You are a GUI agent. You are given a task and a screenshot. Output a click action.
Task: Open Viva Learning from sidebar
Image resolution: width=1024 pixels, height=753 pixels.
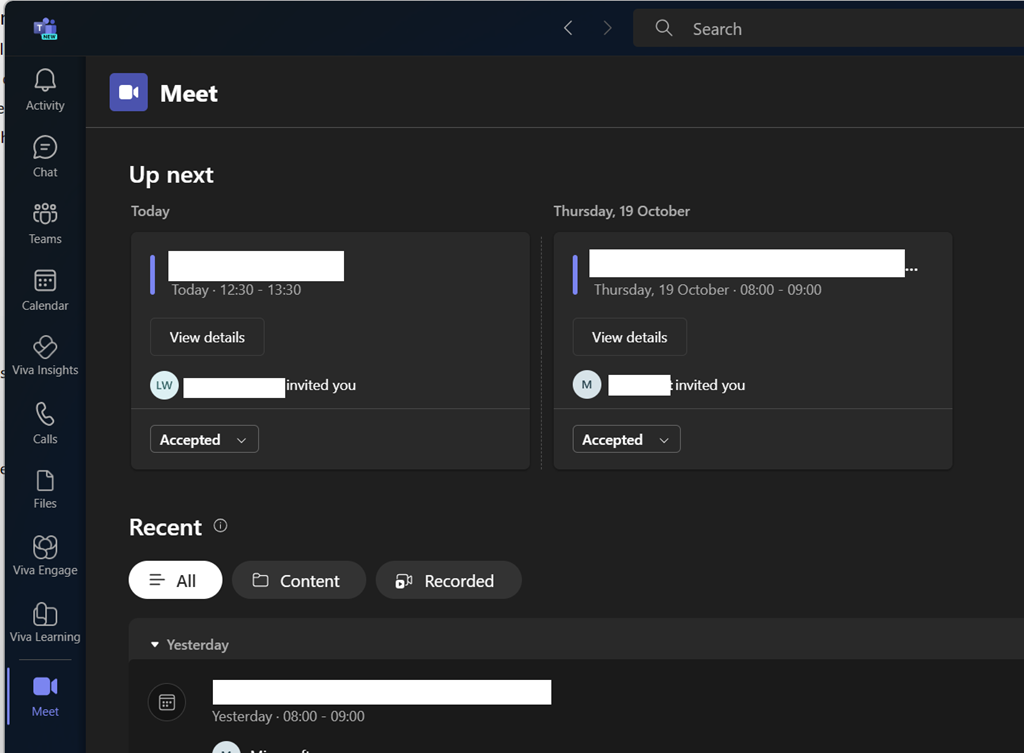tap(45, 622)
